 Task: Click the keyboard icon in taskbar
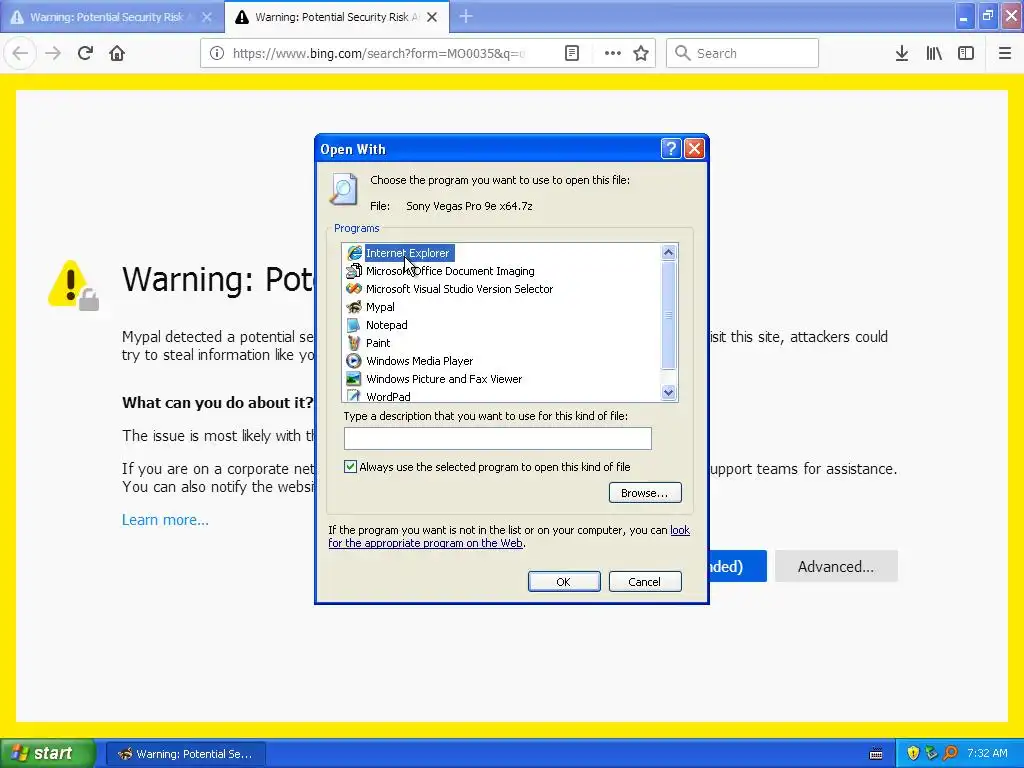[x=876, y=754]
